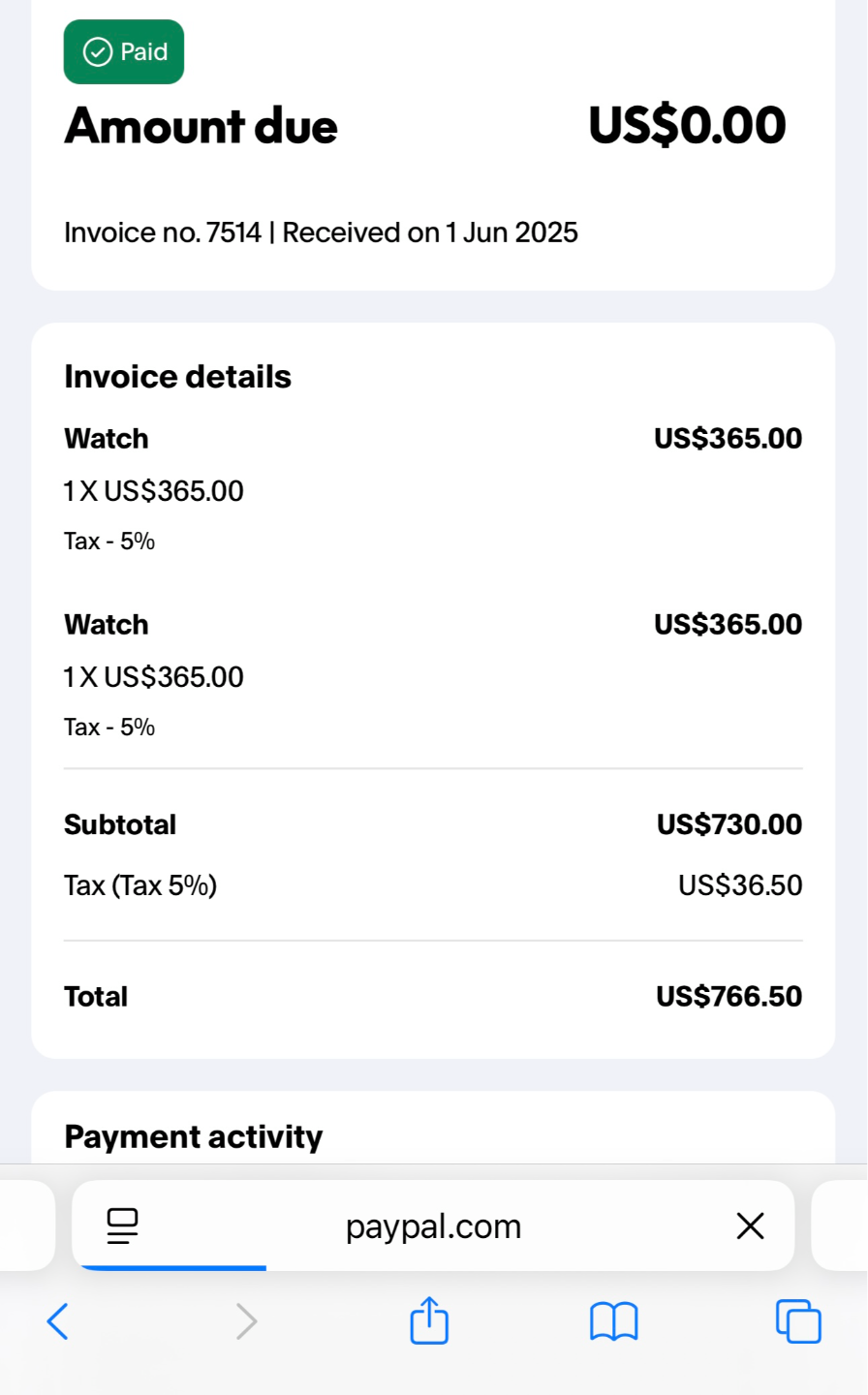
Task: Open the Safari bookmarks book icon
Action: 614,1321
